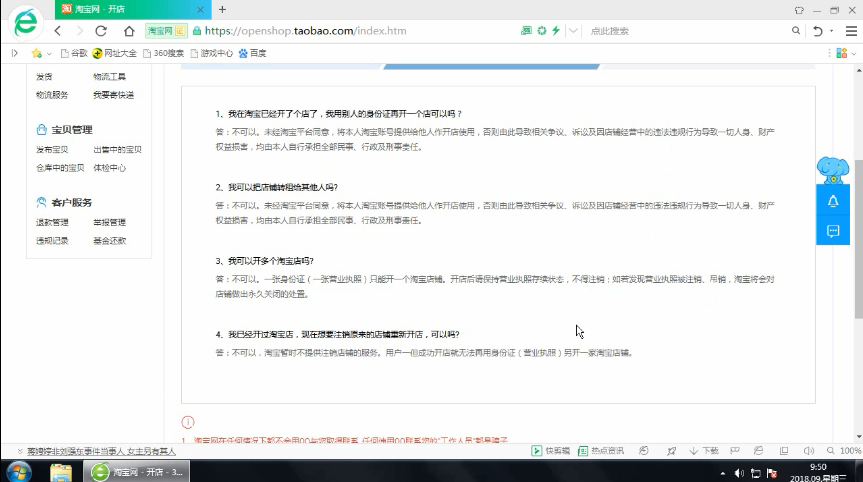Image resolution: width=863 pixels, height=482 pixels.
Task: Open notifications via the bell icon
Action: 833,201
